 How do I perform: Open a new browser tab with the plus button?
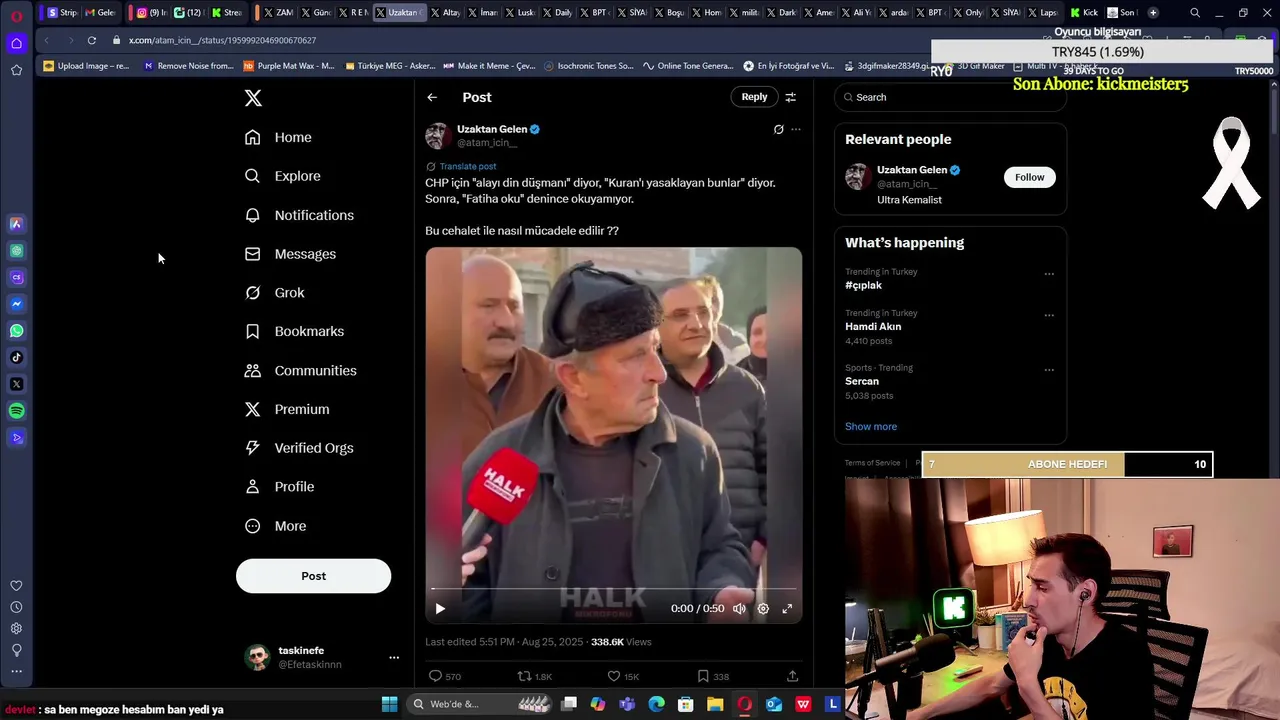tap(1153, 13)
